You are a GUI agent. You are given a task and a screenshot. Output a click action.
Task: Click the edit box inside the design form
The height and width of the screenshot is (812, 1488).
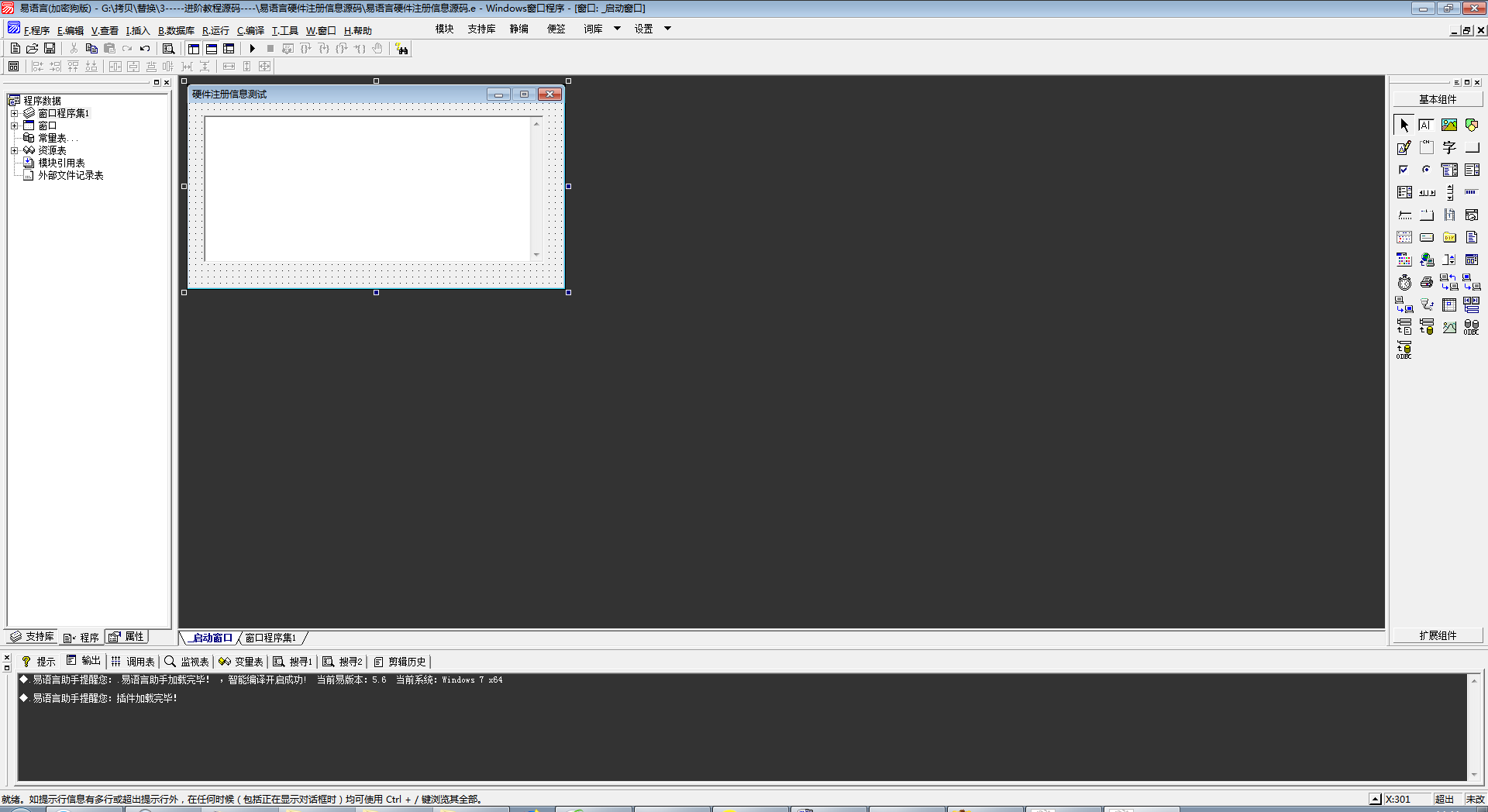click(368, 188)
